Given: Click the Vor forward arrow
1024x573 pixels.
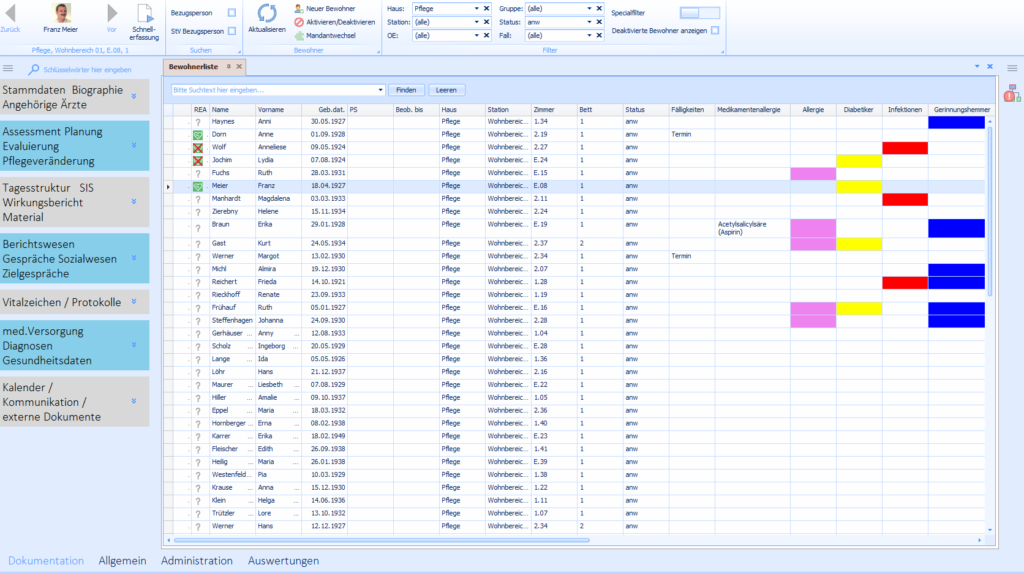Looking at the screenshot, I should [112, 13].
